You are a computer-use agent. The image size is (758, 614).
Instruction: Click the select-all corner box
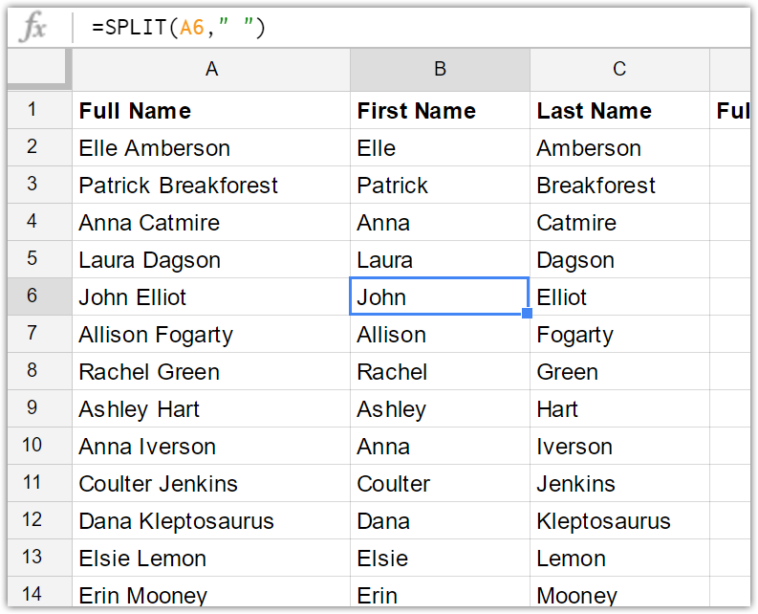click(38, 69)
